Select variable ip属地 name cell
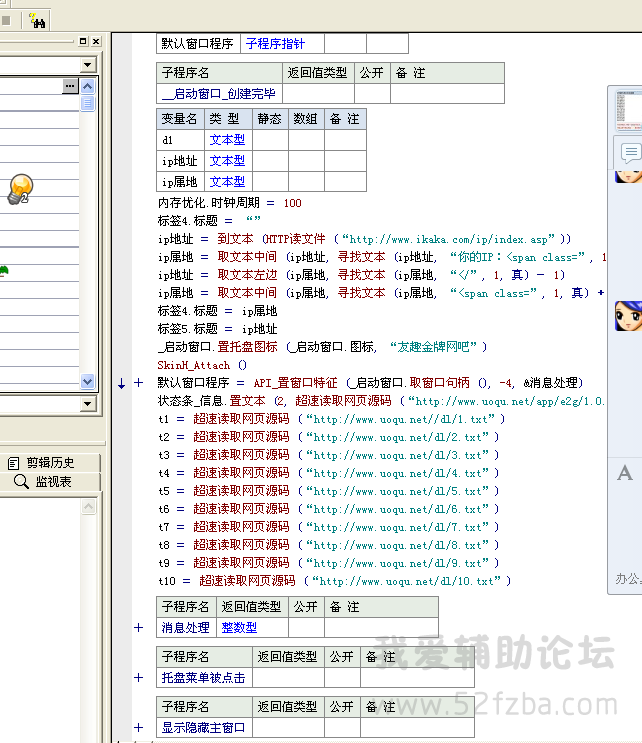The image size is (642, 743). pyautogui.click(x=181, y=182)
